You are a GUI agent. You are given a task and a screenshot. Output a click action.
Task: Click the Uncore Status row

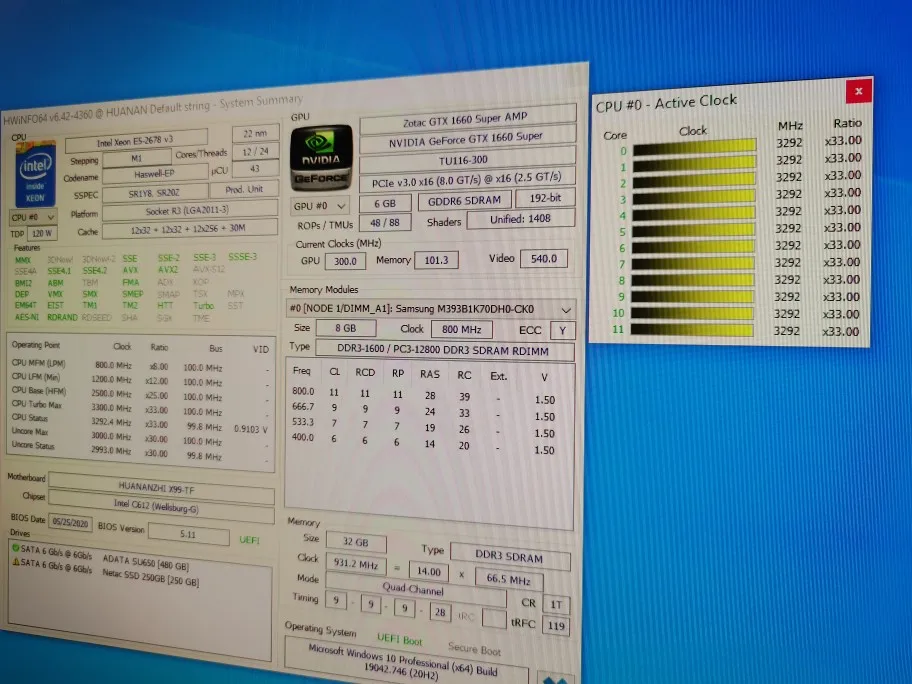point(140,450)
